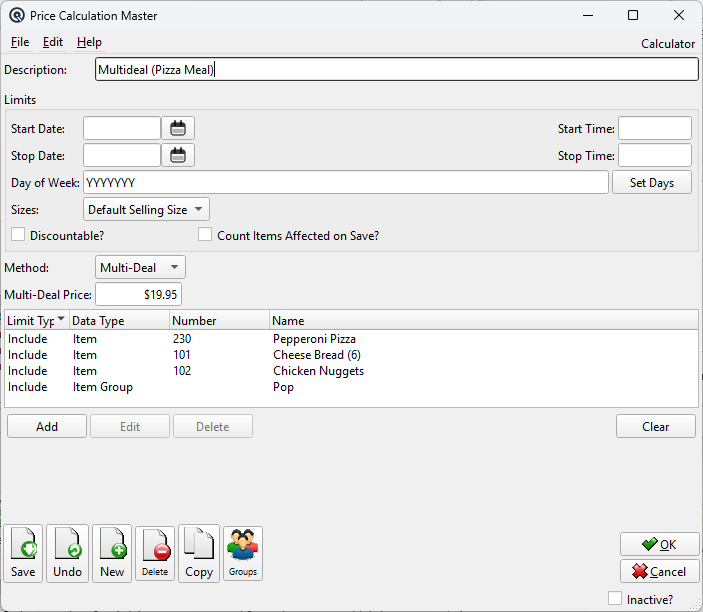Open the Calculator menu item
Viewport: 703px width, 612px height.
(668, 43)
